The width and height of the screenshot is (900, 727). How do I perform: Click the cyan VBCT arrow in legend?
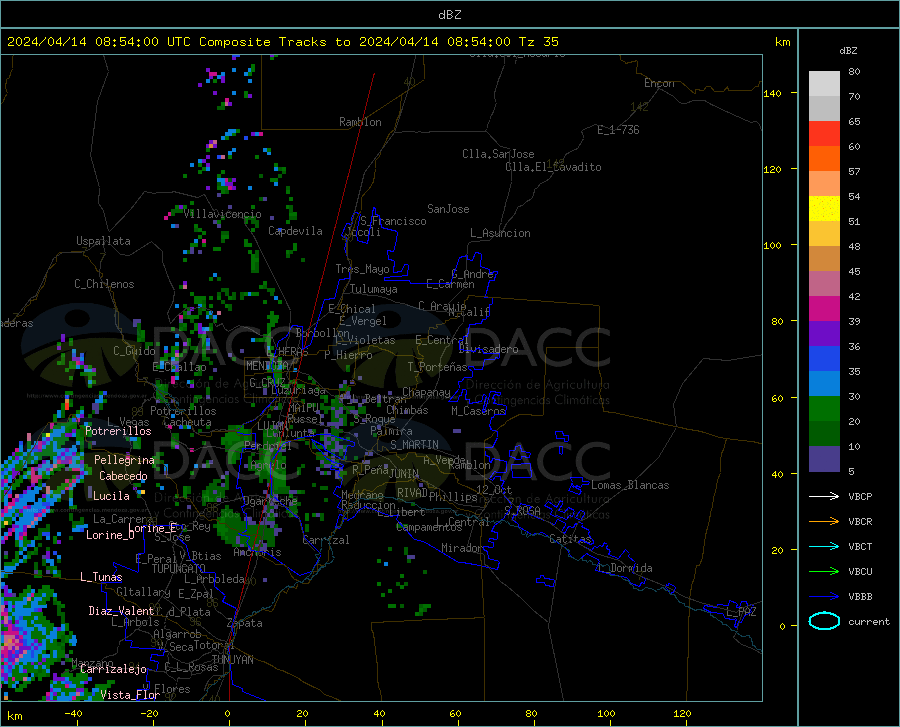824,546
